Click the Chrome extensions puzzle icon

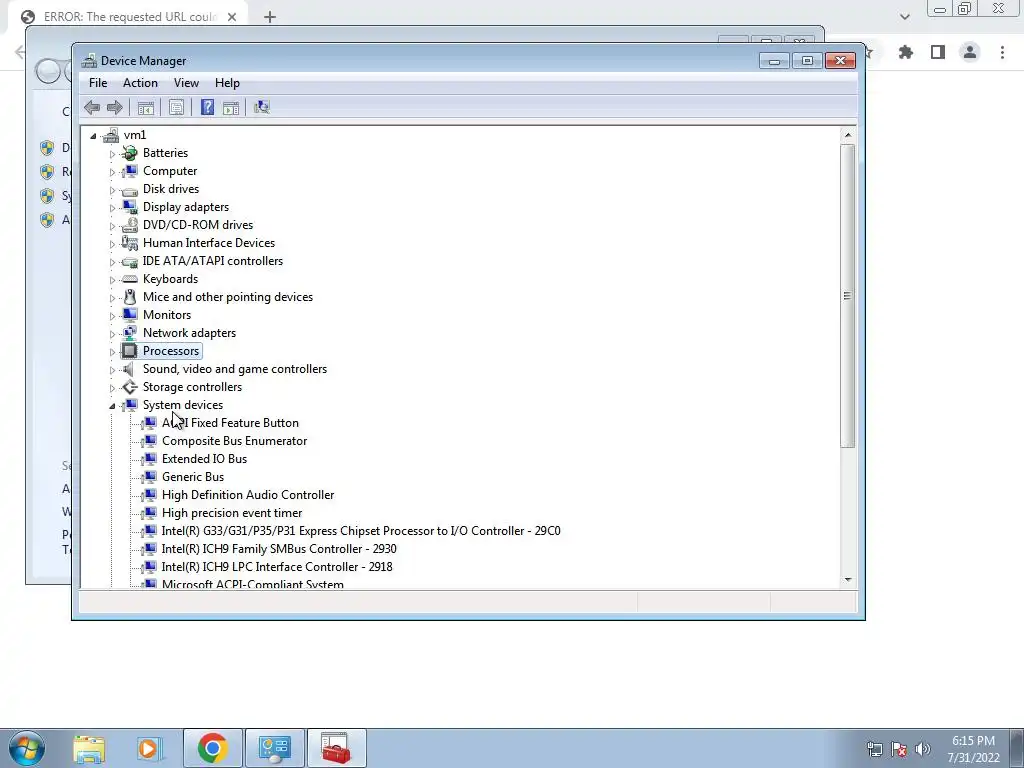(x=906, y=52)
